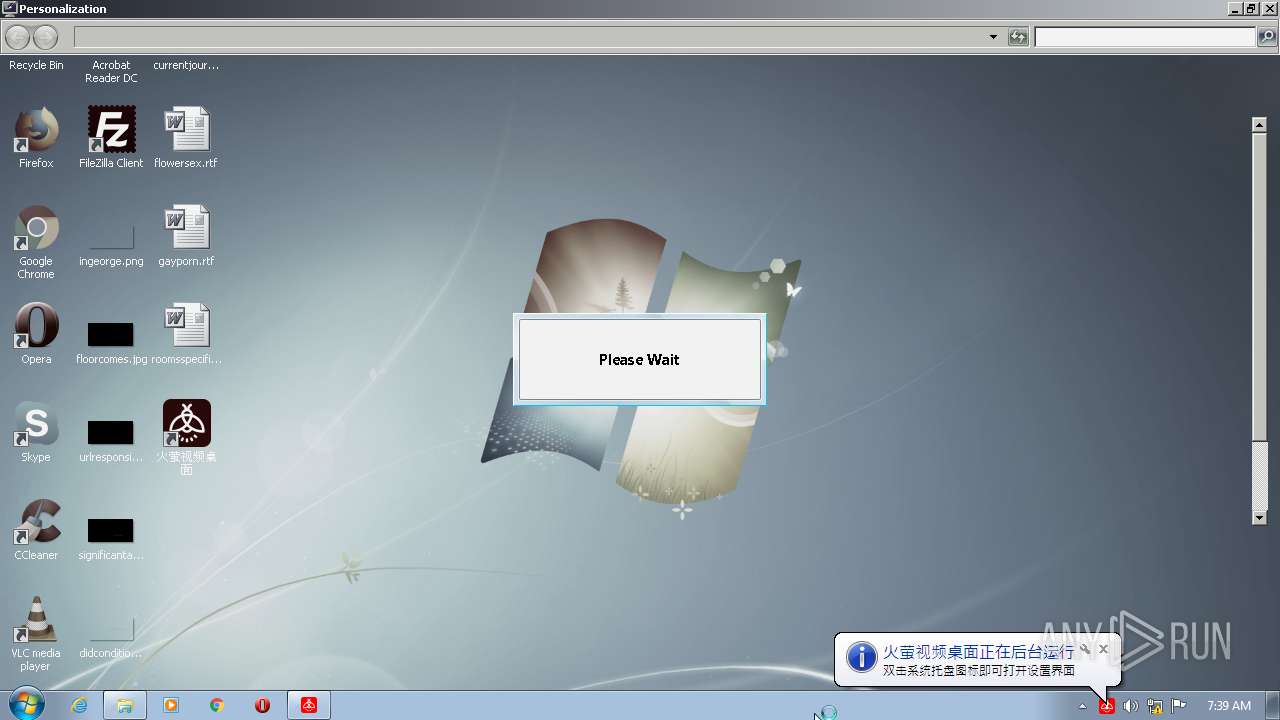This screenshot has width=1280, height=720.
Task: Open the Opera desktop shortcut
Action: coord(36,334)
